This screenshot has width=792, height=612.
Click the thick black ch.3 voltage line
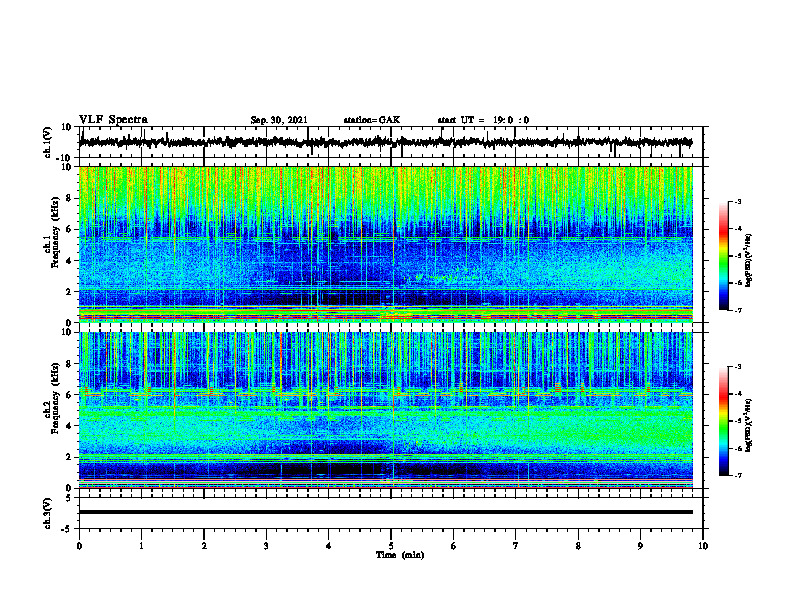tap(385, 512)
